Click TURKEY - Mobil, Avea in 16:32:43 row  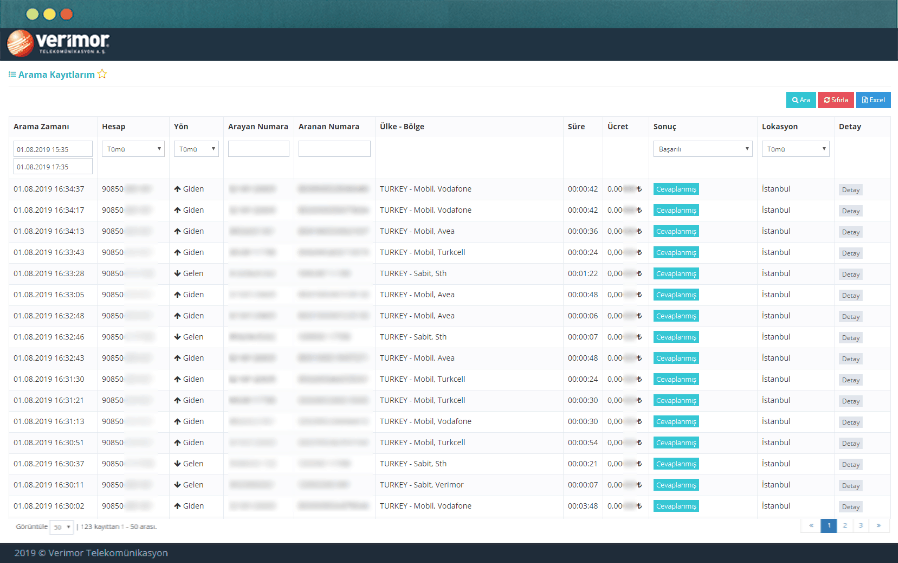click(417, 358)
